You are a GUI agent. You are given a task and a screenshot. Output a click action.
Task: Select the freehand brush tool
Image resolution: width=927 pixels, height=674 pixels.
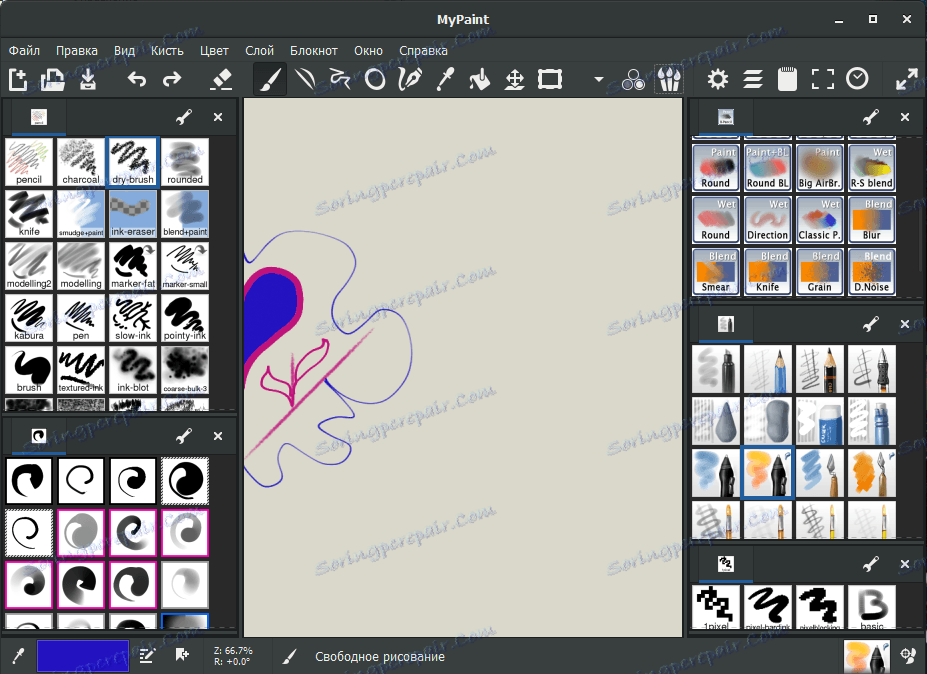[269, 79]
